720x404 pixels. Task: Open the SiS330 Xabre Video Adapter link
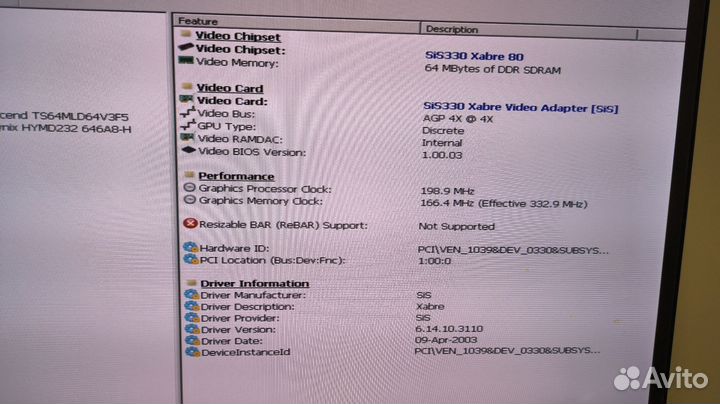tap(519, 106)
